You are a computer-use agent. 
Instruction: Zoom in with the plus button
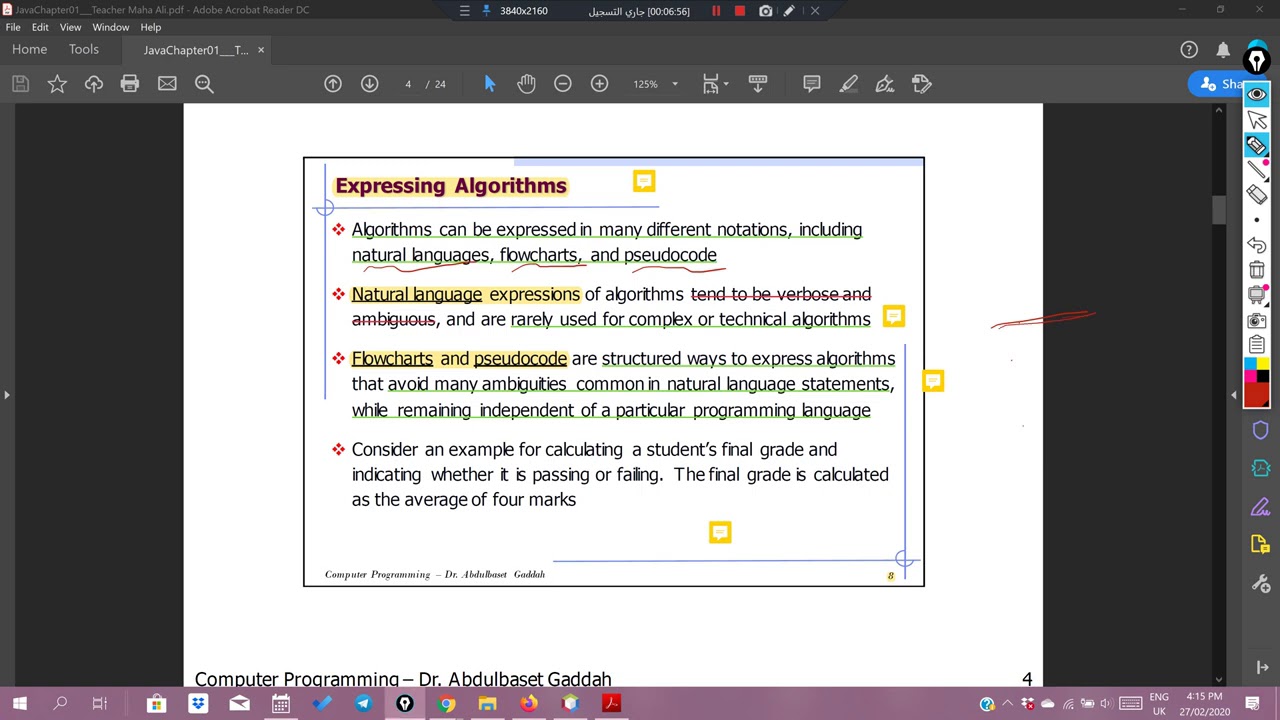coord(599,84)
